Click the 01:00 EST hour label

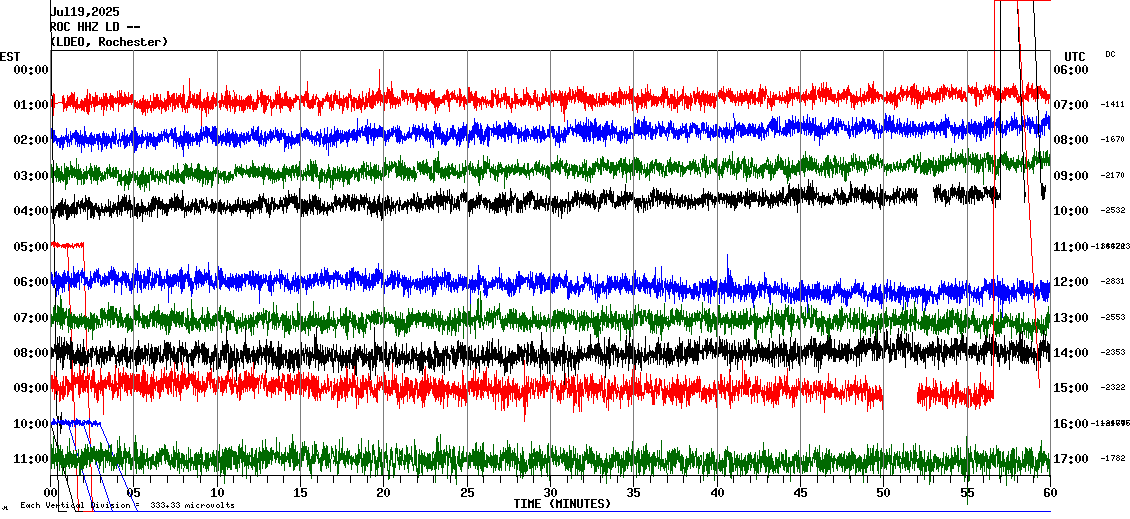click(30, 105)
